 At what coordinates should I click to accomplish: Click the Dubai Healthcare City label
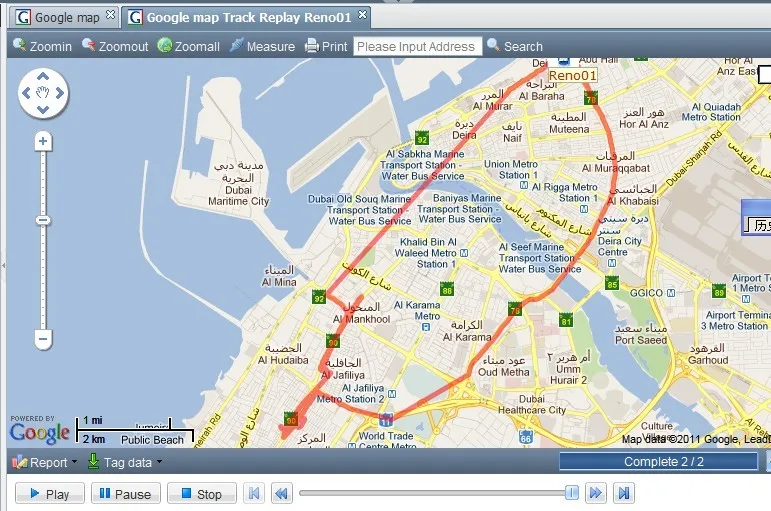pyautogui.click(x=532, y=404)
